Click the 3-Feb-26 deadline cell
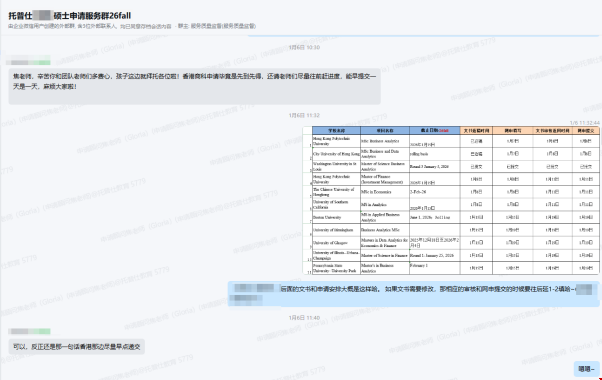 [x=435, y=192]
